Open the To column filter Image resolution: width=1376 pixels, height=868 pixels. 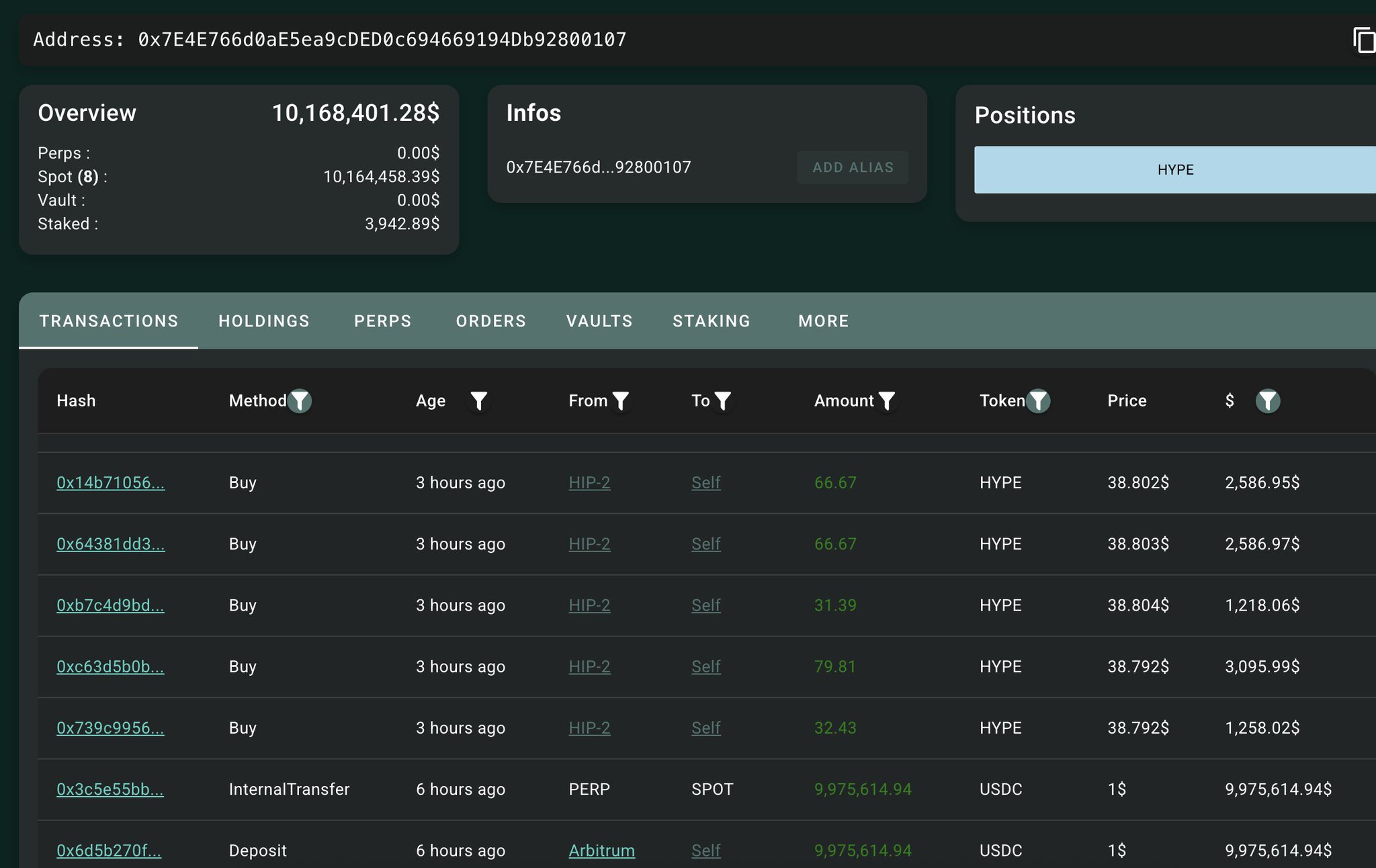(x=723, y=401)
